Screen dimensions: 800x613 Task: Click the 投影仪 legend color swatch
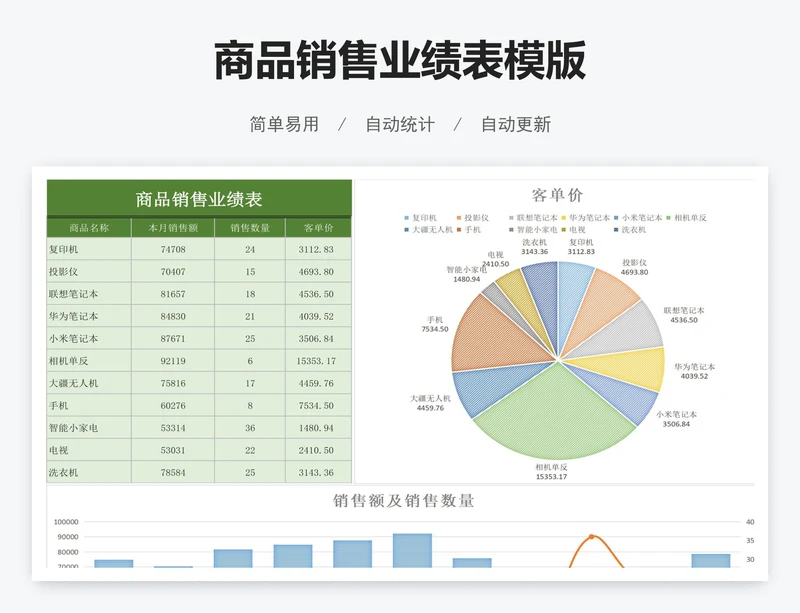[459, 218]
